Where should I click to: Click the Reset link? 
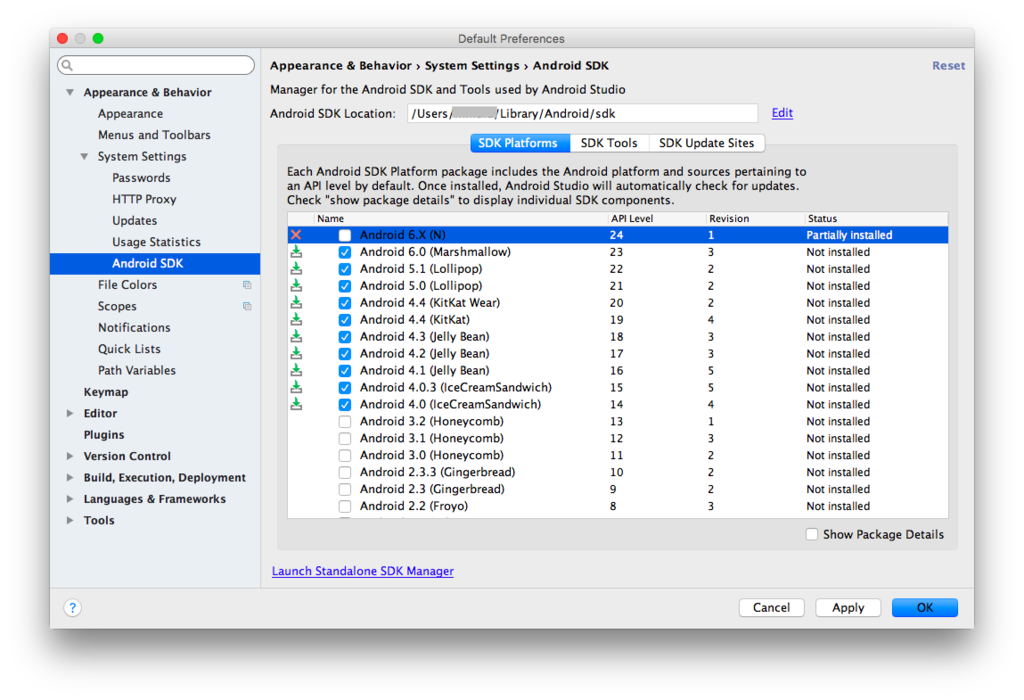click(948, 65)
